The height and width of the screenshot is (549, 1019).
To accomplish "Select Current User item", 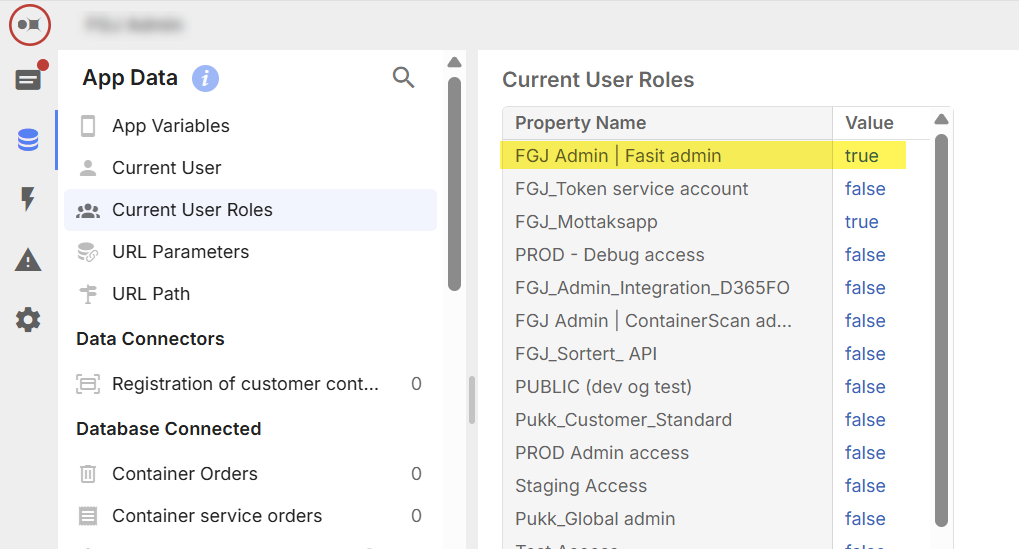I will [166, 168].
